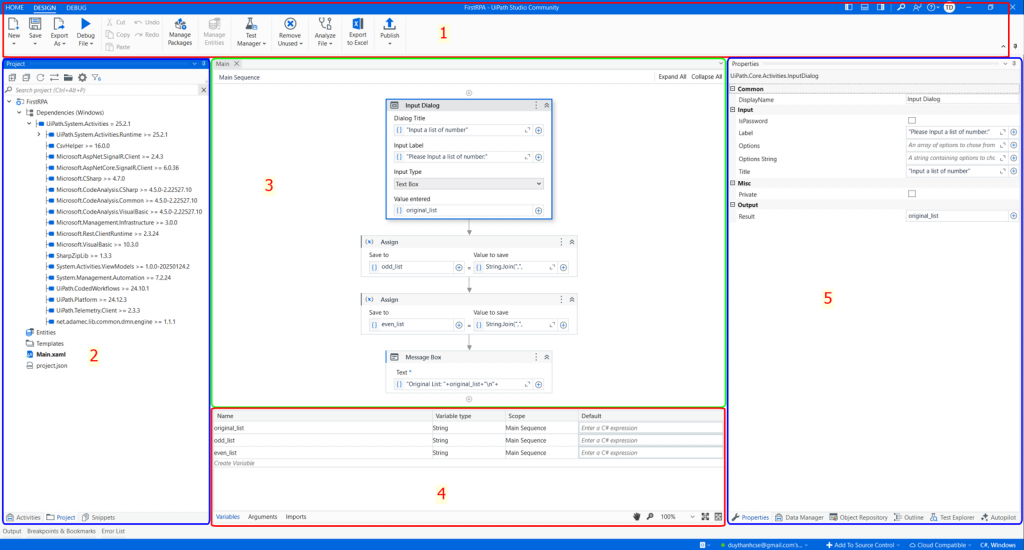Collapse the Common properties section

733,89
